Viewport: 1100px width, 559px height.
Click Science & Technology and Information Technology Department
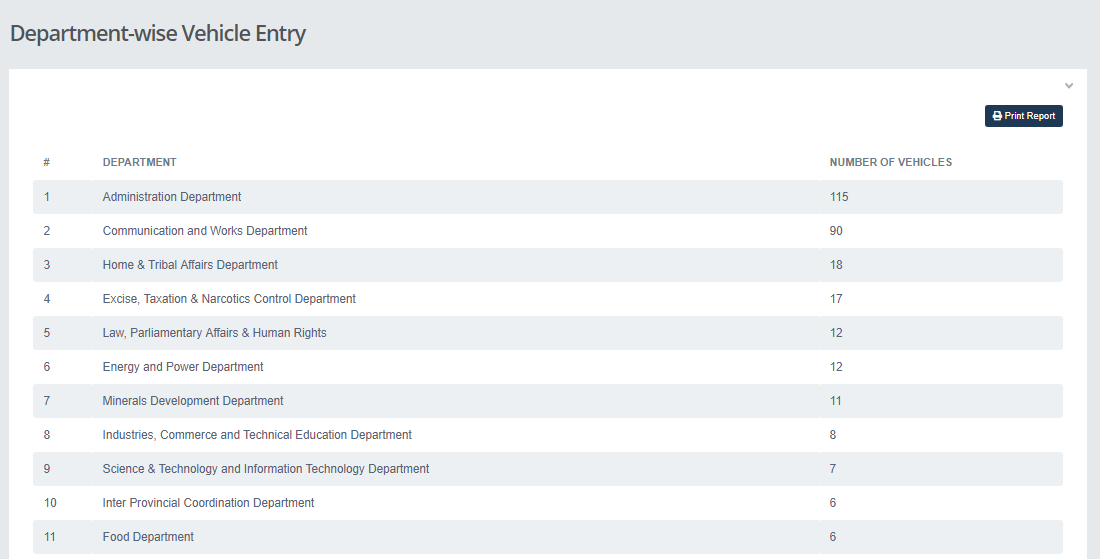(266, 469)
